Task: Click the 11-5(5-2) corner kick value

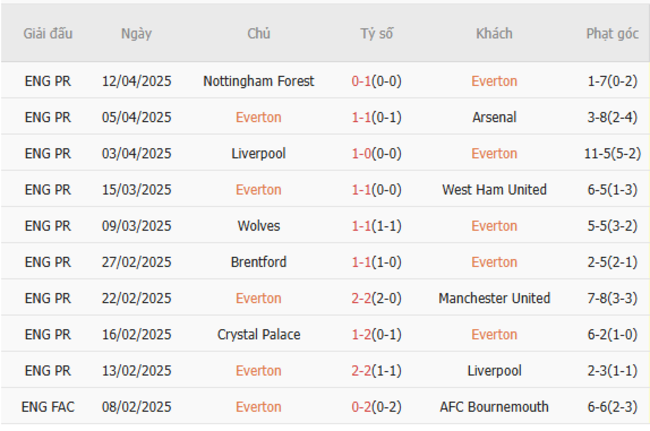Action: coord(613,153)
